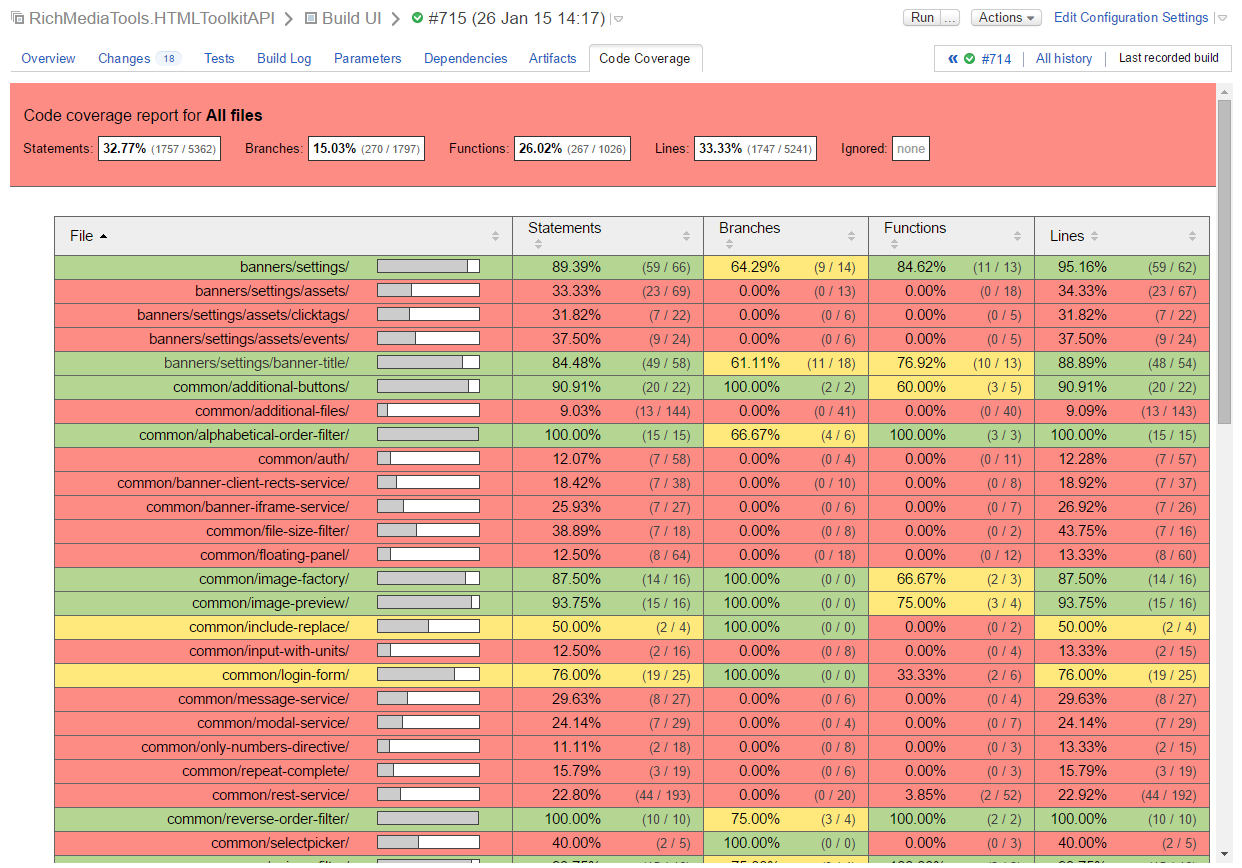This screenshot has height=868, width=1242.
Task: Open common/rest-service/ link
Action: point(281,795)
